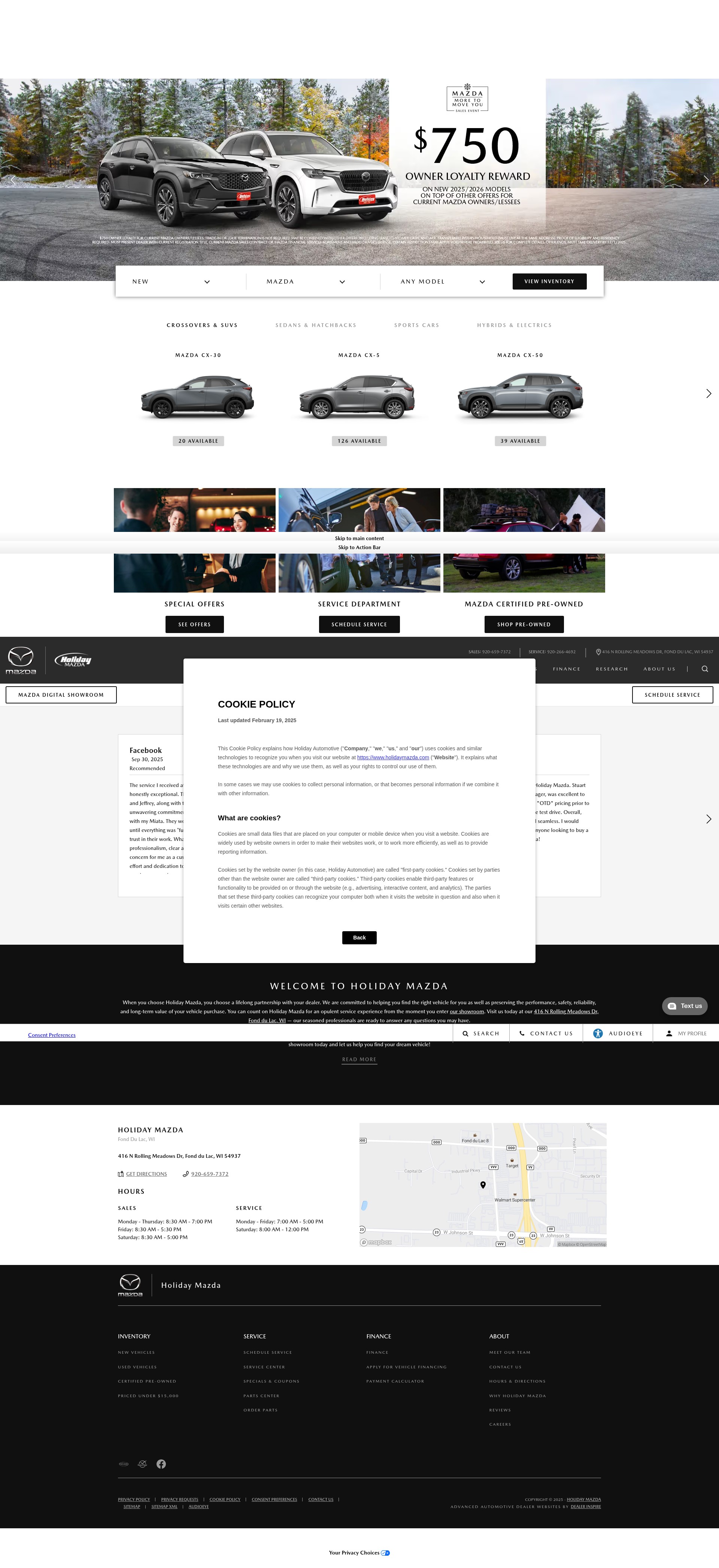The height and width of the screenshot is (1568, 719).
Task: Click Careers in the footer About list
Action: click(500, 1424)
